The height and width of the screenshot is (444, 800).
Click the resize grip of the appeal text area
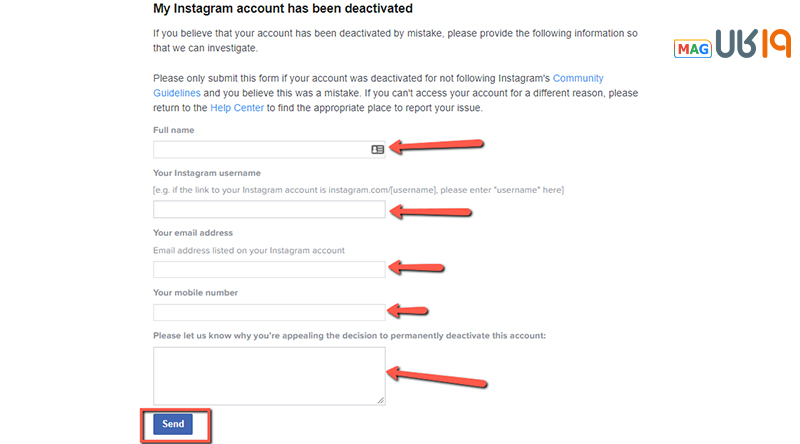381,401
